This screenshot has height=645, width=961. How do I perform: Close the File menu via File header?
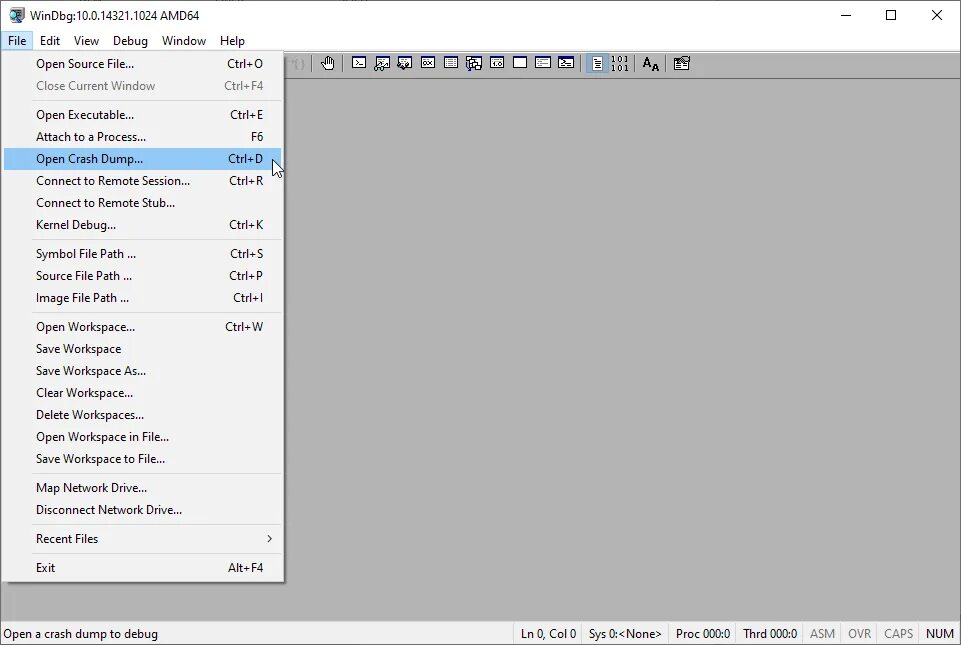(17, 40)
